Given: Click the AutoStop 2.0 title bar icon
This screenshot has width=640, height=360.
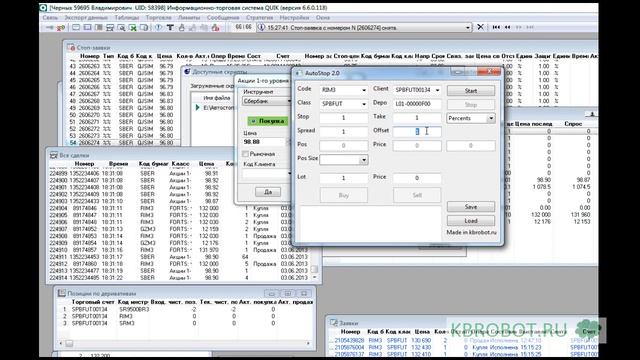Looking at the screenshot, I should (x=298, y=73).
